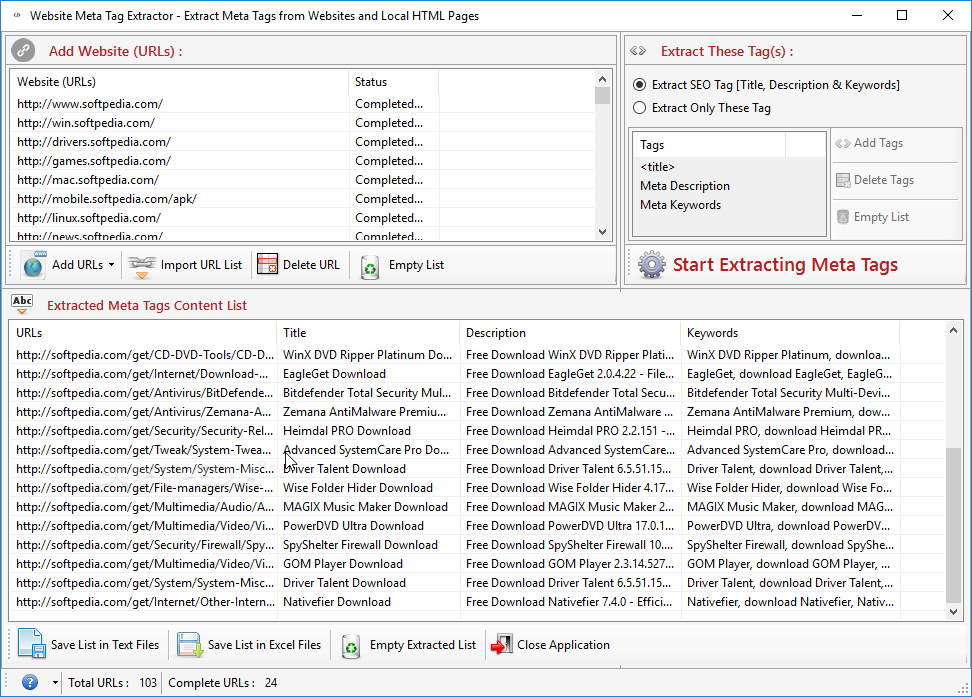Click the angle brackets icon by Extract These Tags
Screen dimensions: 972x697
point(638,51)
